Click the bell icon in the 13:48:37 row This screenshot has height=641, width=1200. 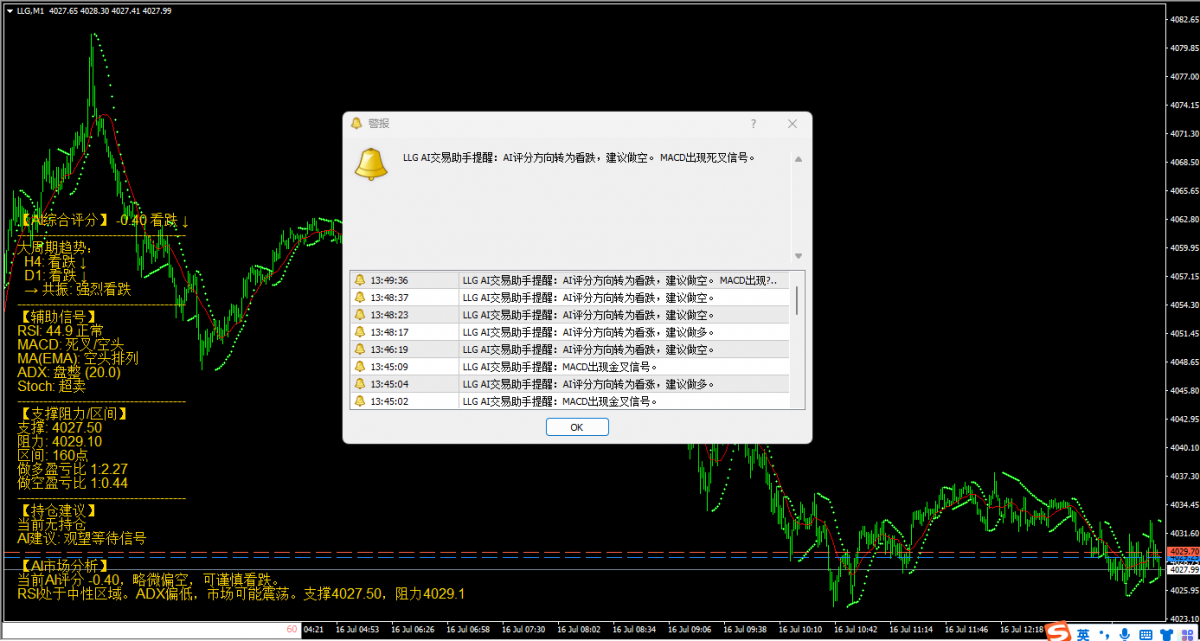(x=360, y=297)
